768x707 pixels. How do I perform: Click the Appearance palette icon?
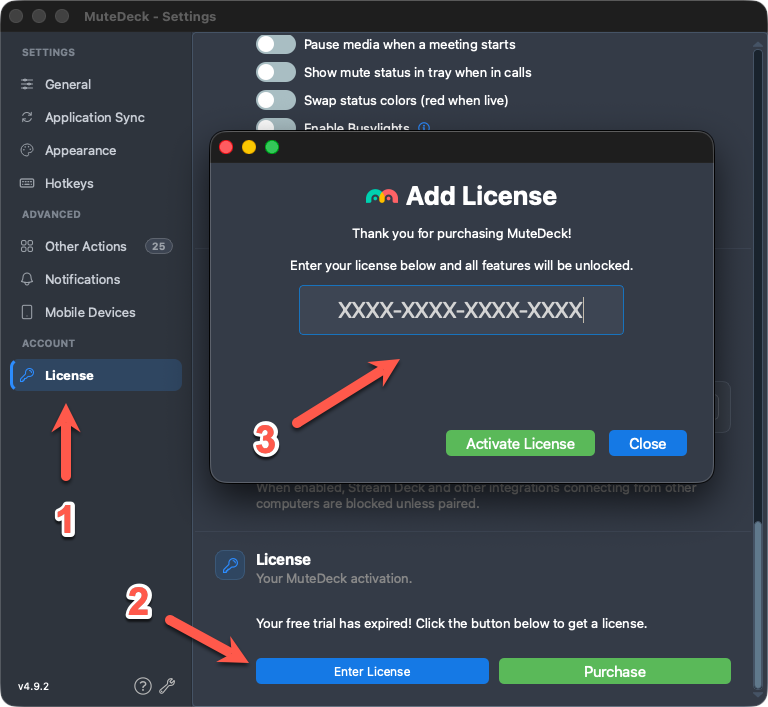pyautogui.click(x=27, y=150)
